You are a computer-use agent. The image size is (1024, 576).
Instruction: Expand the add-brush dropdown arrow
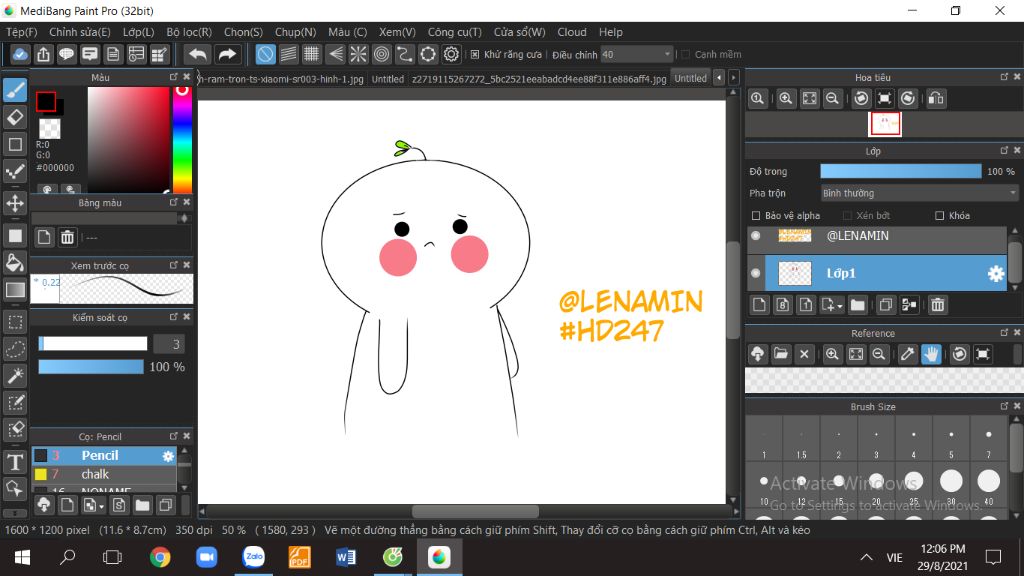[x=101, y=506]
